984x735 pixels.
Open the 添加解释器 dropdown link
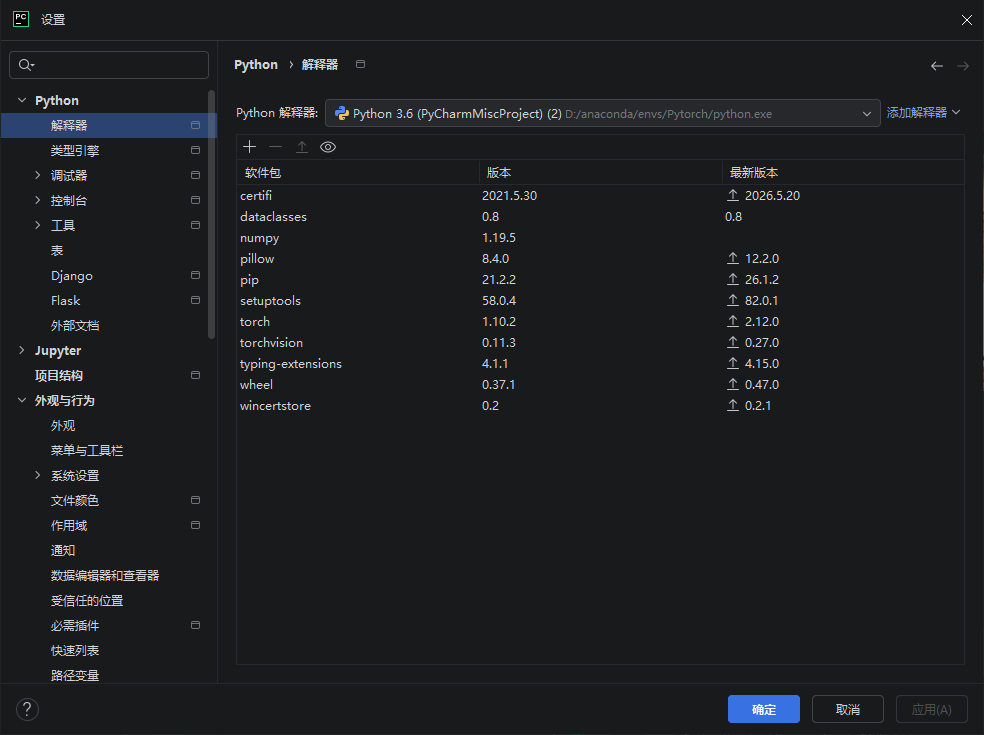click(x=923, y=112)
